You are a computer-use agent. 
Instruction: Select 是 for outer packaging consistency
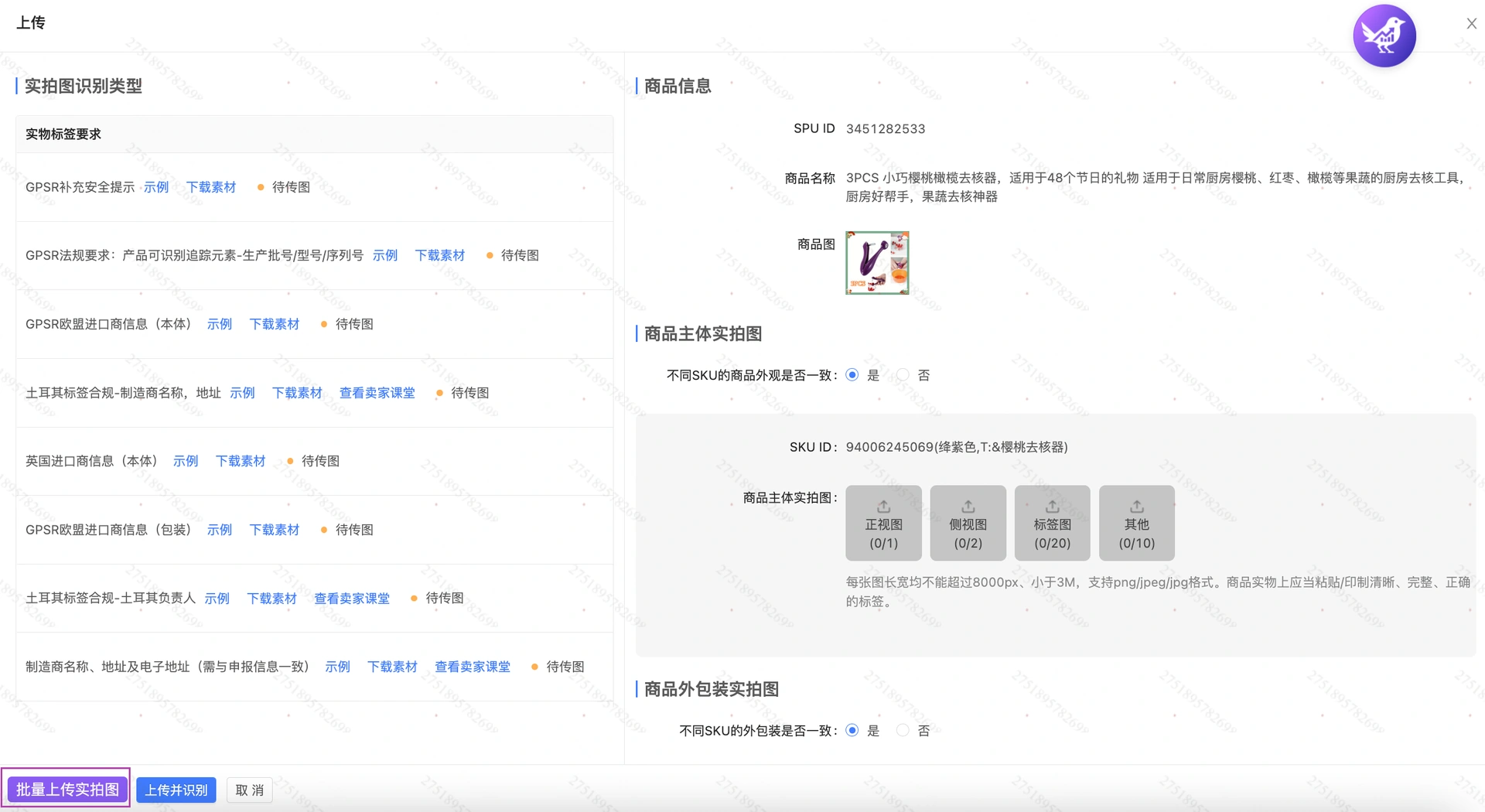(852, 730)
